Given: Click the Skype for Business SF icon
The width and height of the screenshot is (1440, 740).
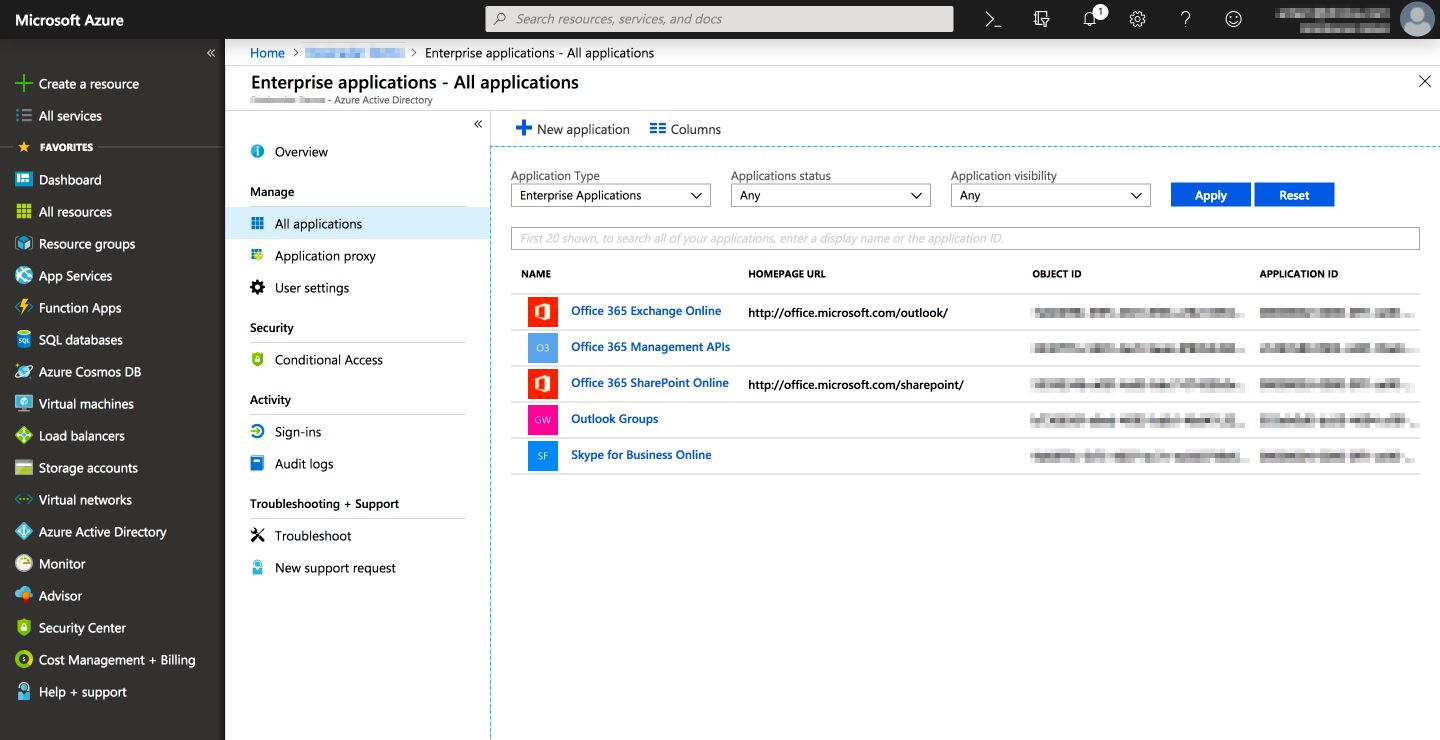Looking at the screenshot, I should (543, 456).
